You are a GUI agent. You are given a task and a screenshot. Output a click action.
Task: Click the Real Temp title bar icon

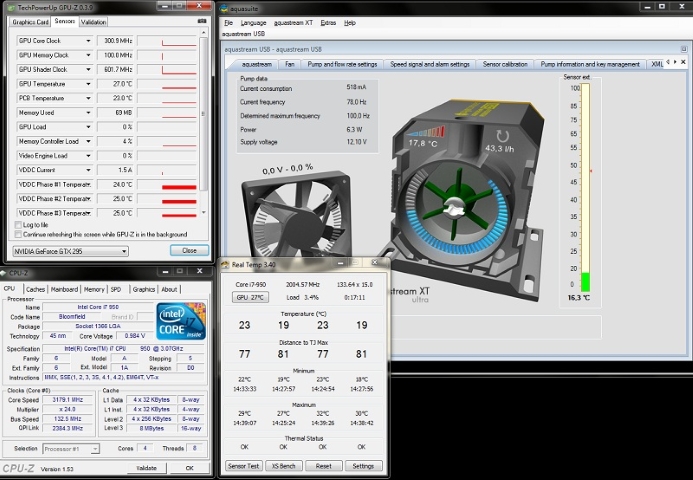225,264
